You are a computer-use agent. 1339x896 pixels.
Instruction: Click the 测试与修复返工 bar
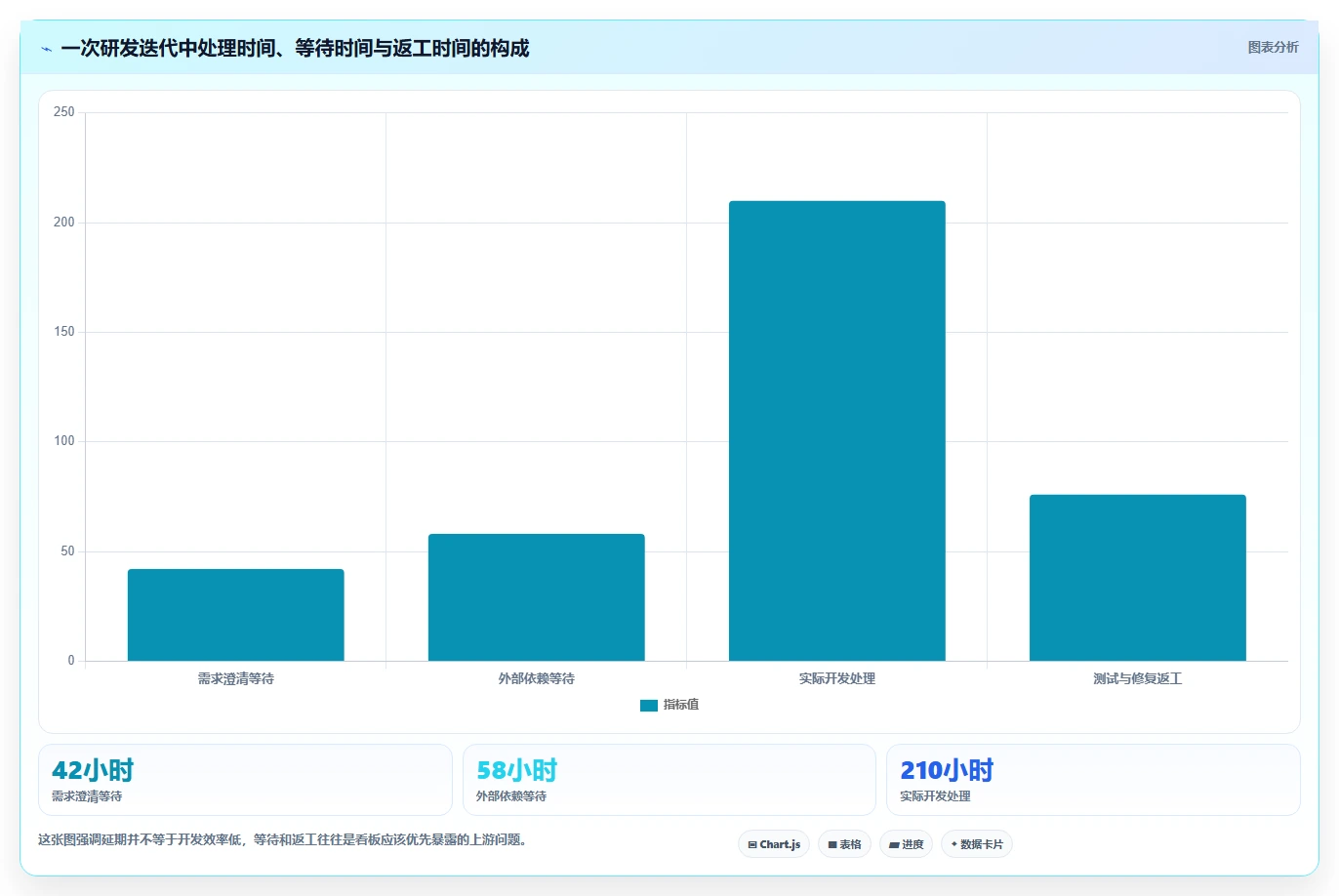1138,578
